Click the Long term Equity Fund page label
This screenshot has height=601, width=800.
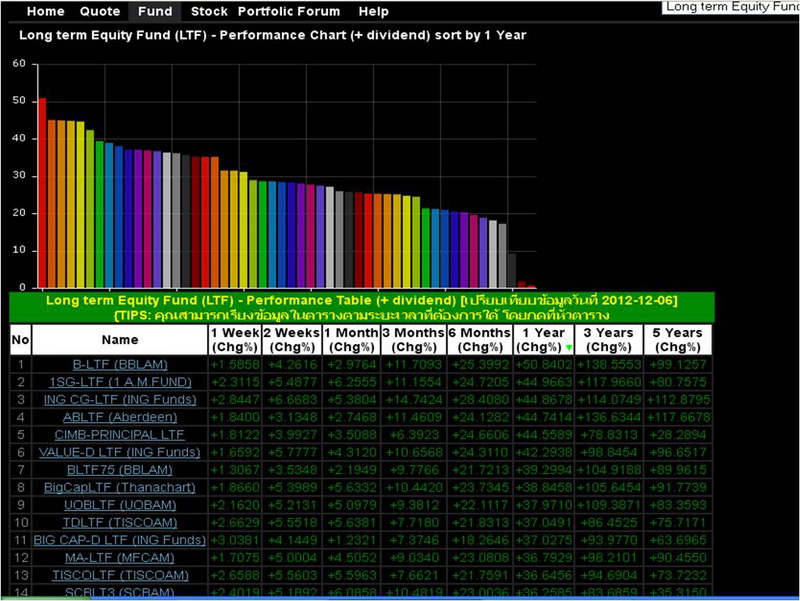(x=732, y=7)
